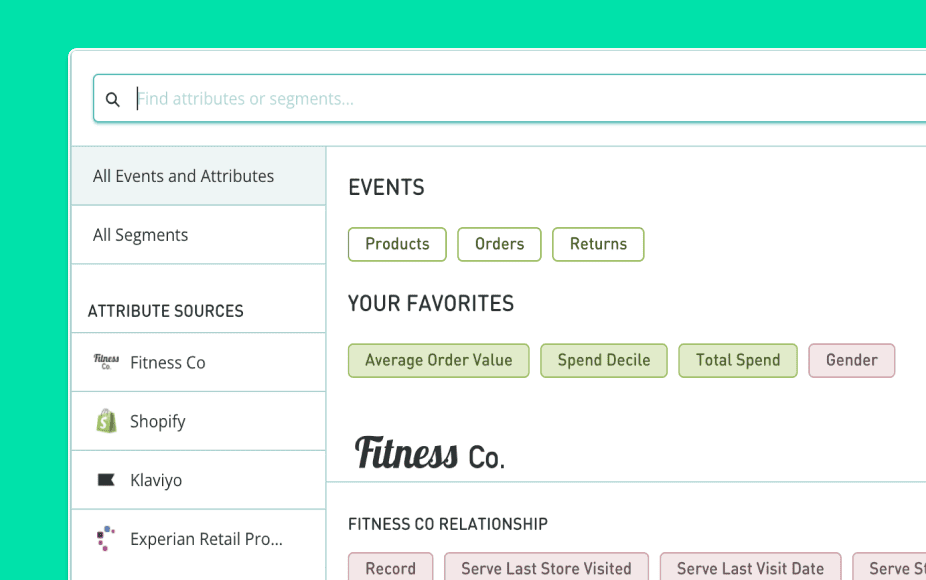Select Serve Last Visit Date chip

coord(750,567)
